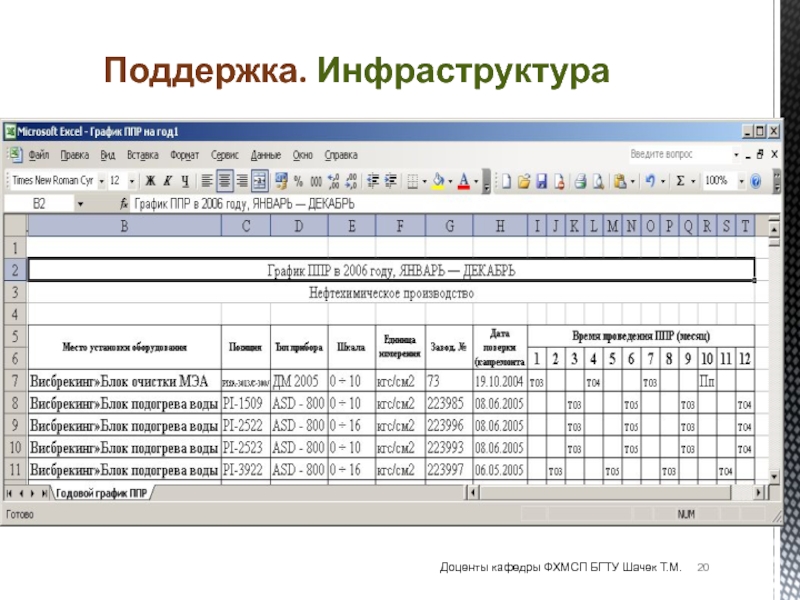Open file using the folder icon
Screen dimensions: 800x600
pyautogui.click(x=523, y=181)
